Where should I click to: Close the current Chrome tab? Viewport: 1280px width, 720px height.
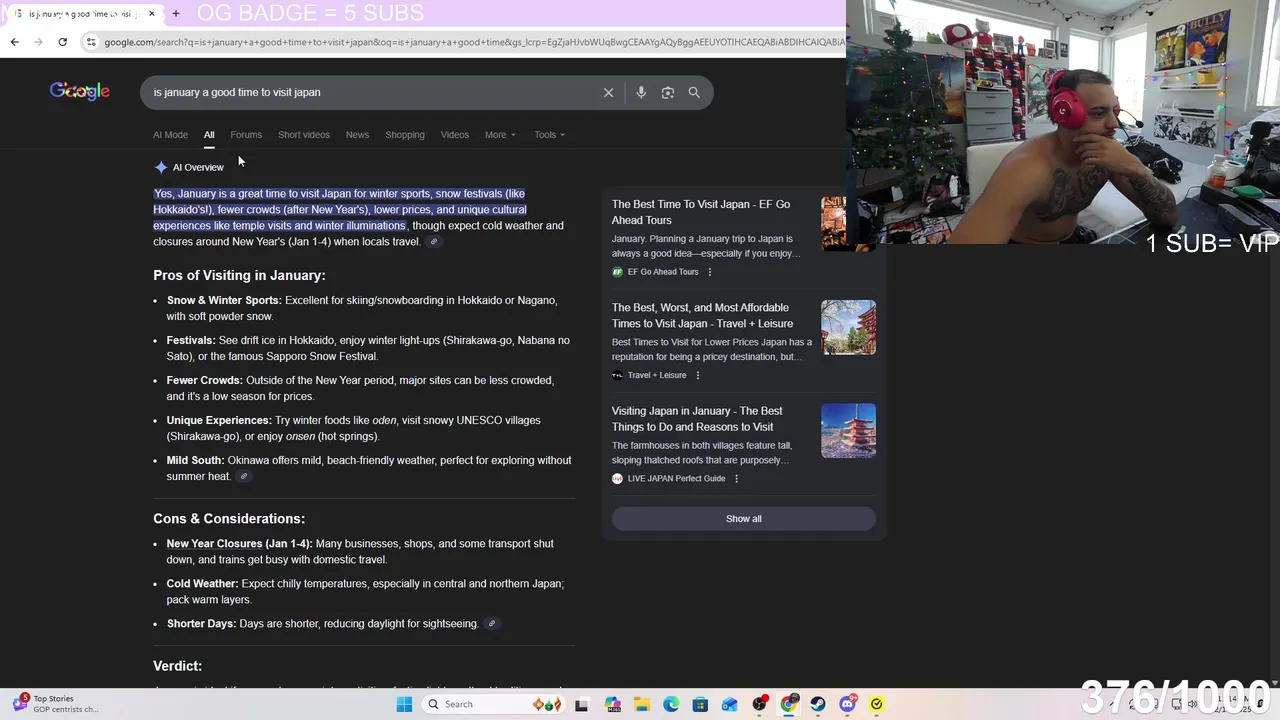point(152,14)
